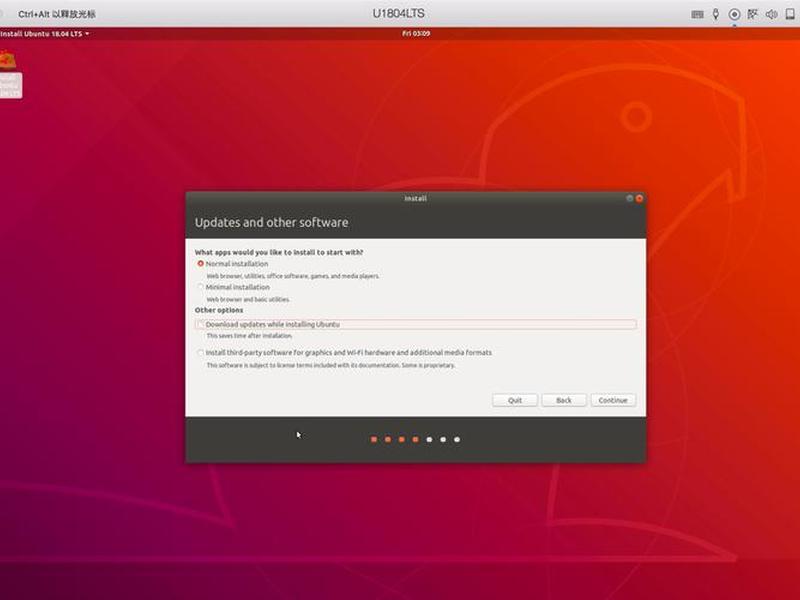Screen dimensions: 800x600
Task: Click This saves time after installation text
Action: 249,336
